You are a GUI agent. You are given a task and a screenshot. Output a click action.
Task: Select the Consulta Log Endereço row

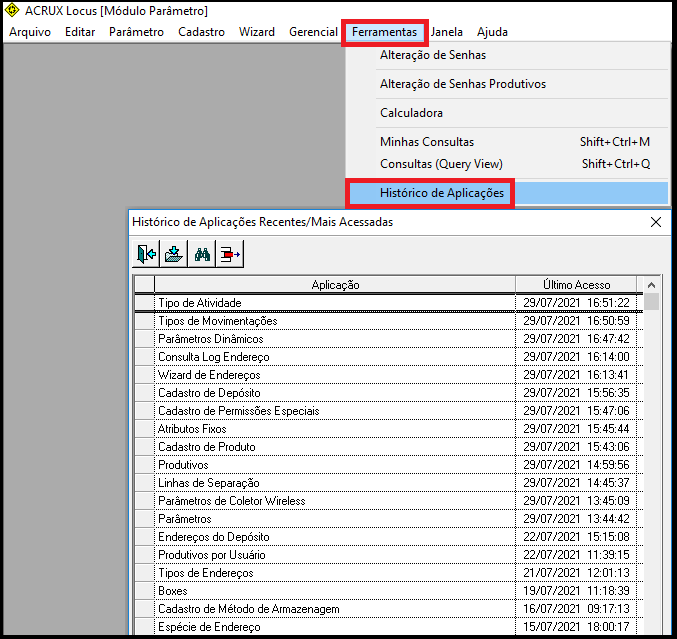click(x=389, y=357)
